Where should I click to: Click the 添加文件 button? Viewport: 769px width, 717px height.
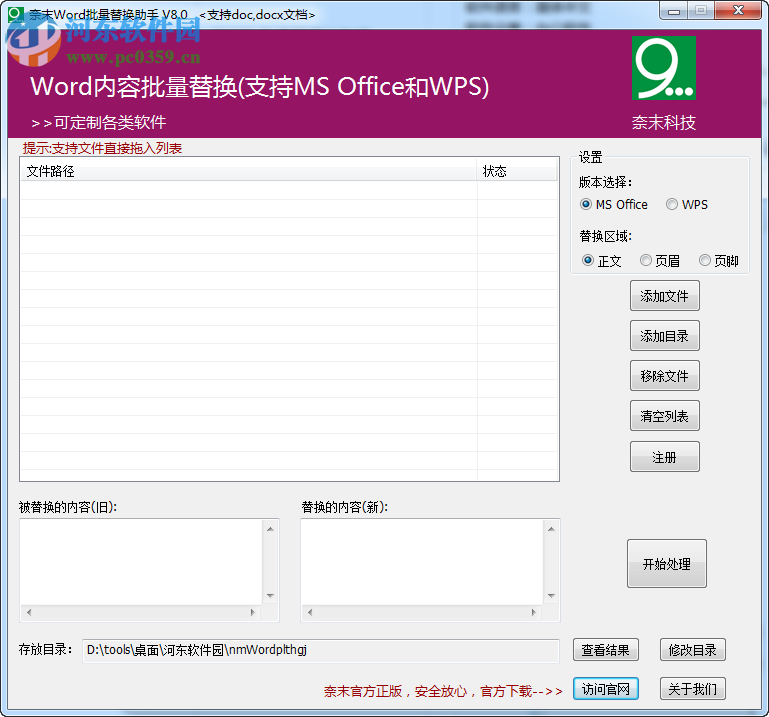(665, 296)
